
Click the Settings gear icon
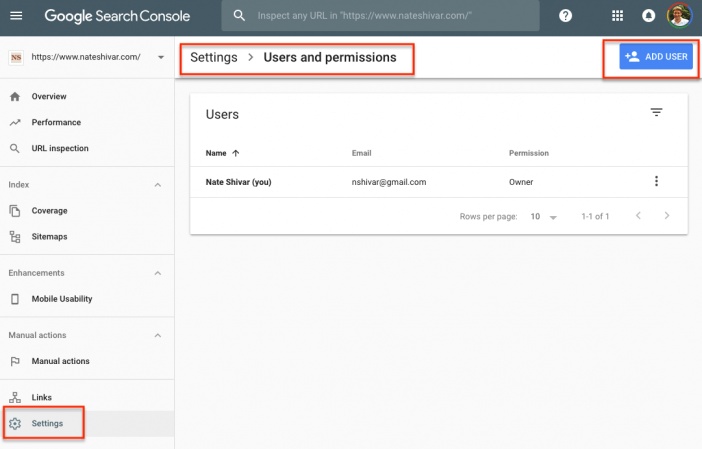click(15, 423)
